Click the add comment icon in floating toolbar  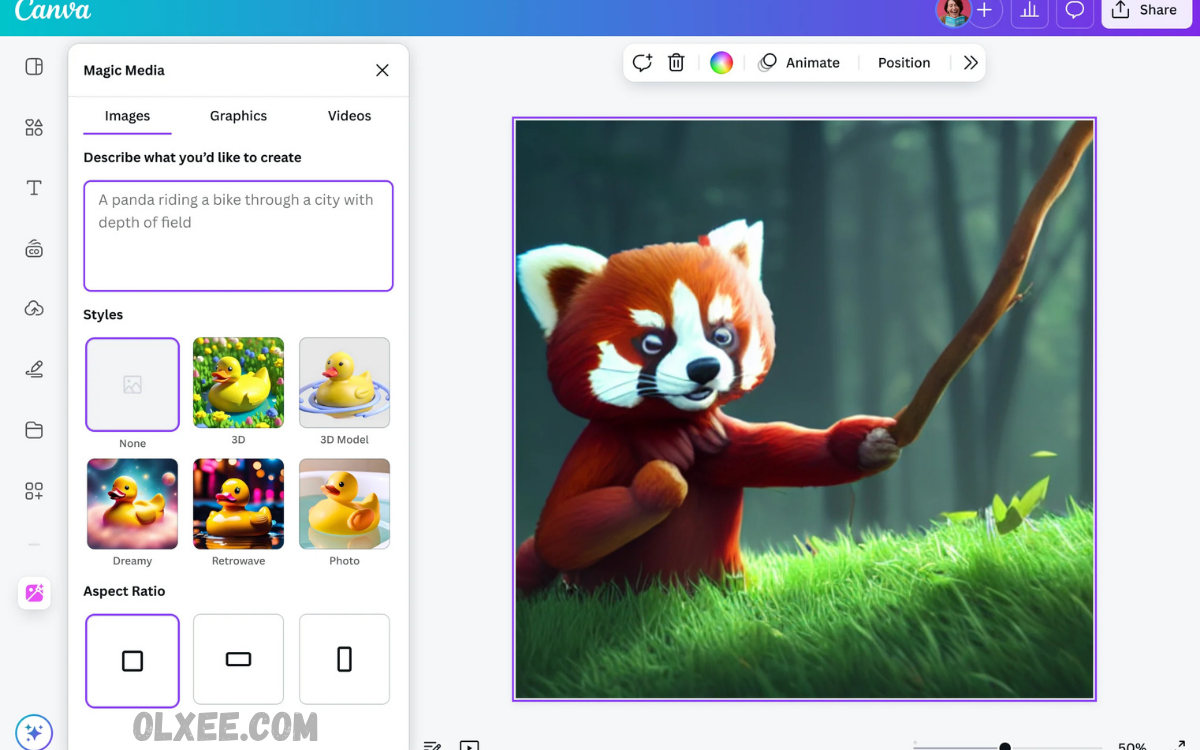(x=642, y=62)
